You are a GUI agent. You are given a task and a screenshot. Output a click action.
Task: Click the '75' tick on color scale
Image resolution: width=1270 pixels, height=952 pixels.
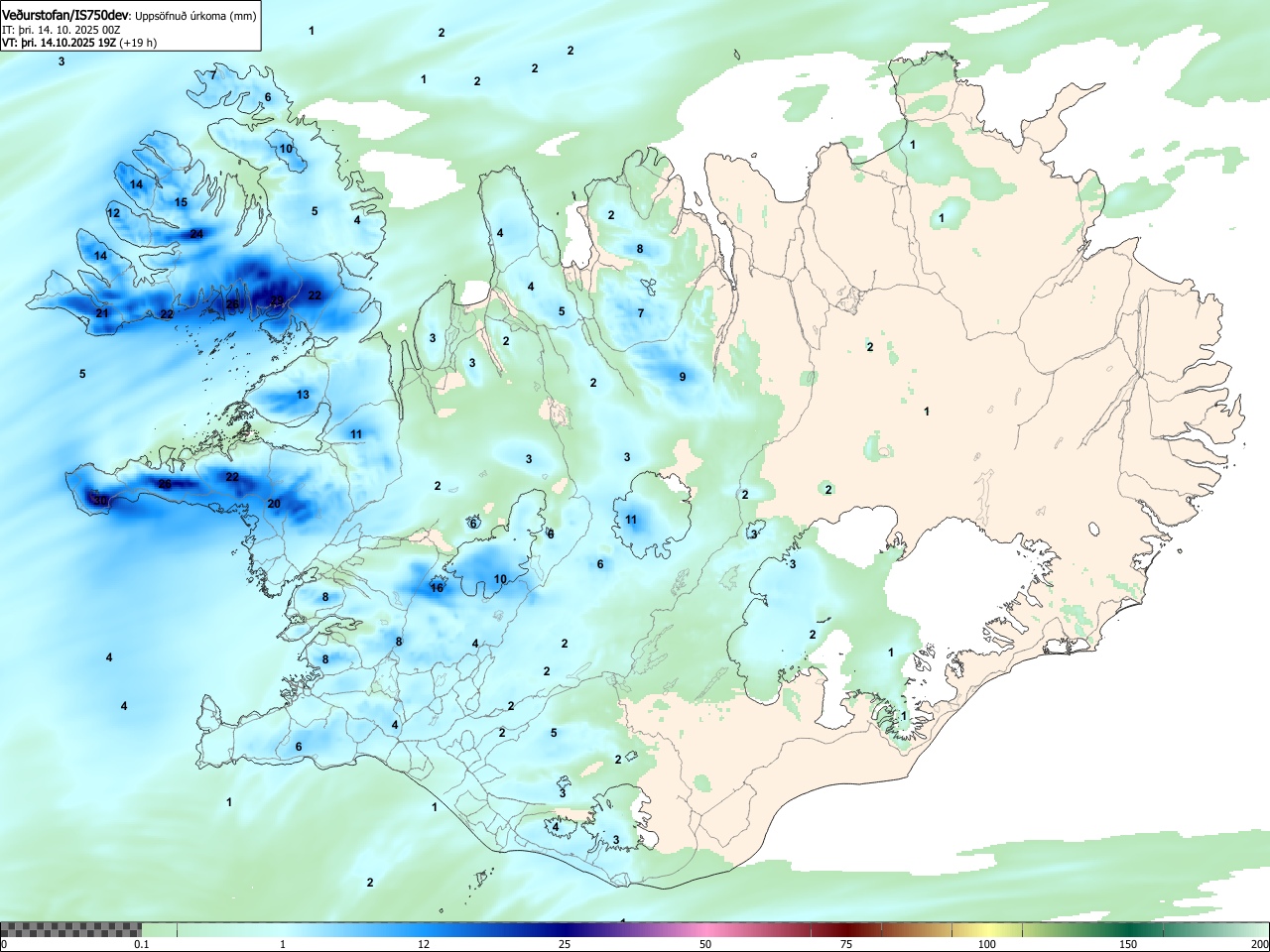[846, 944]
